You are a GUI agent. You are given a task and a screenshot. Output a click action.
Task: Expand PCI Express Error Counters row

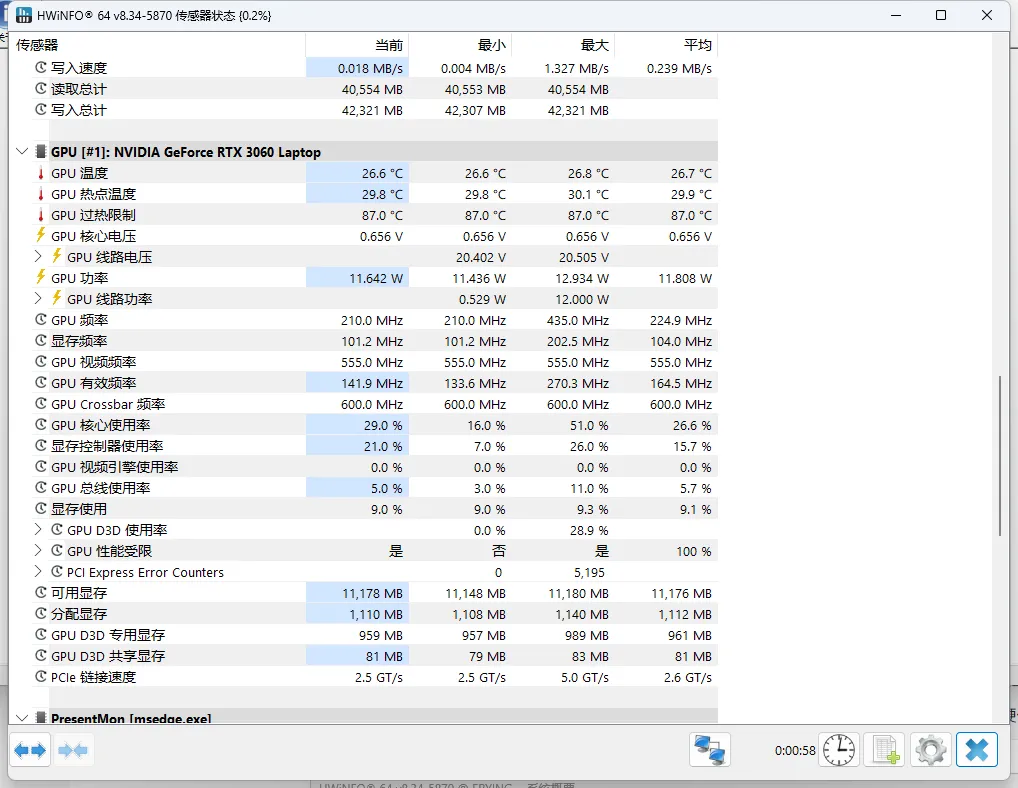(38, 571)
